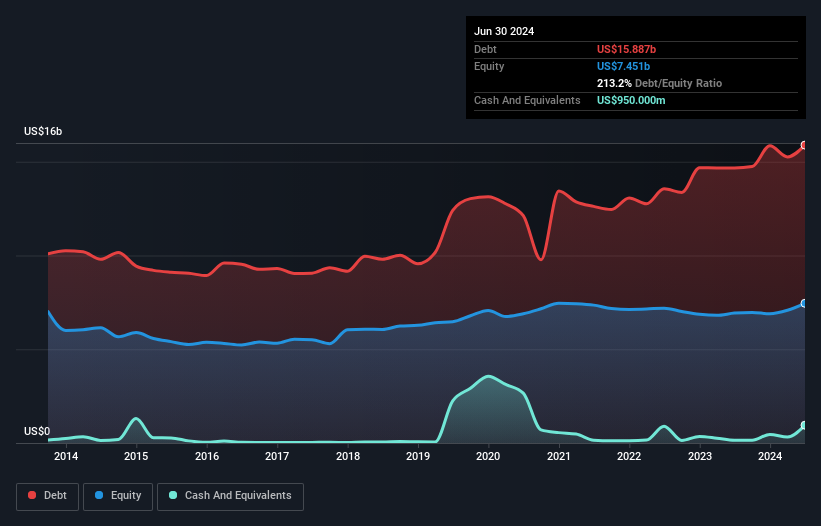Click the 2015 x-axis label
Viewport: 821px width, 526px height.
point(136,456)
